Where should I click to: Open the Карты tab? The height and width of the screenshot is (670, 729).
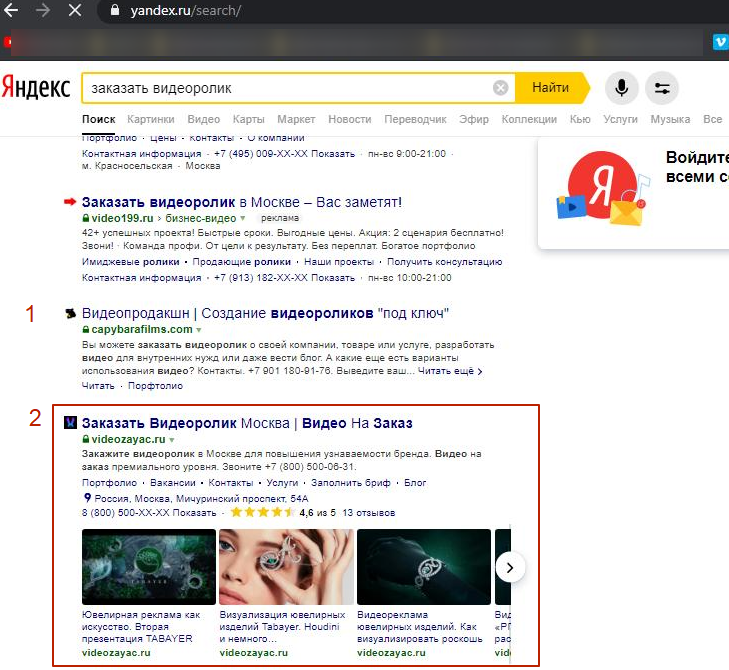coord(248,119)
